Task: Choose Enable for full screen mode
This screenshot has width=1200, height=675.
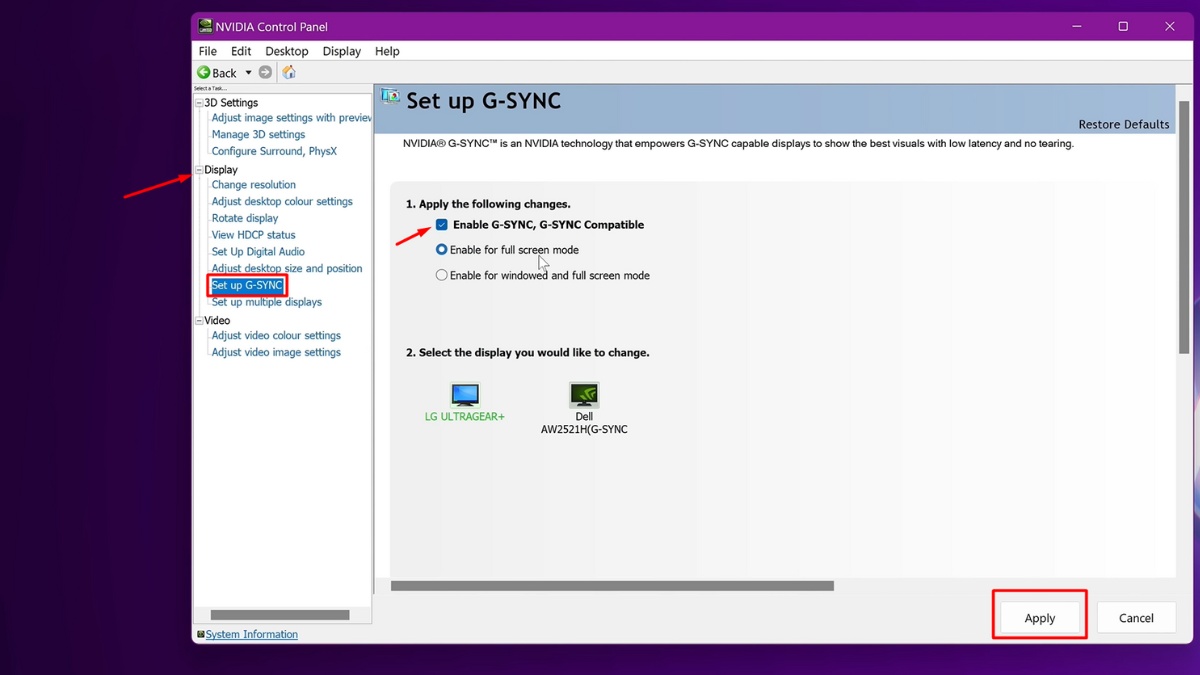Action: [441, 250]
